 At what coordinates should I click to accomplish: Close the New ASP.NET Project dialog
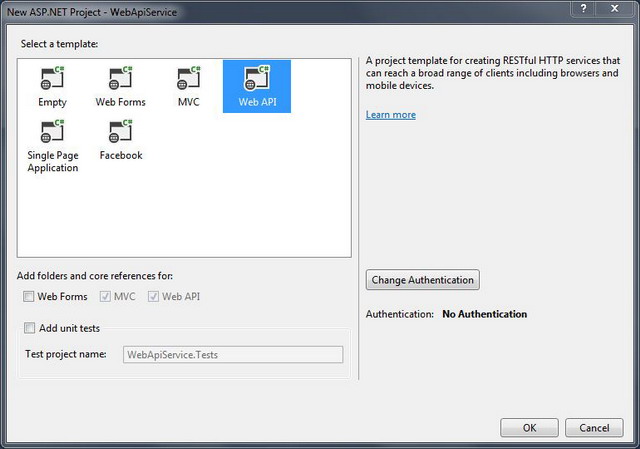[x=615, y=8]
